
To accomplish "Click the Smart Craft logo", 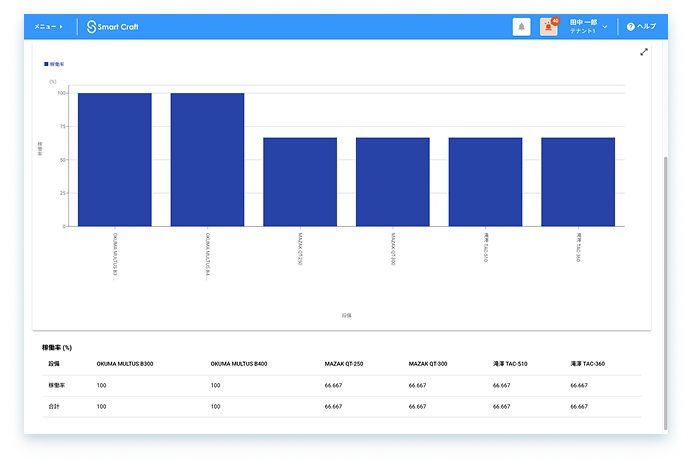I will coord(113,27).
